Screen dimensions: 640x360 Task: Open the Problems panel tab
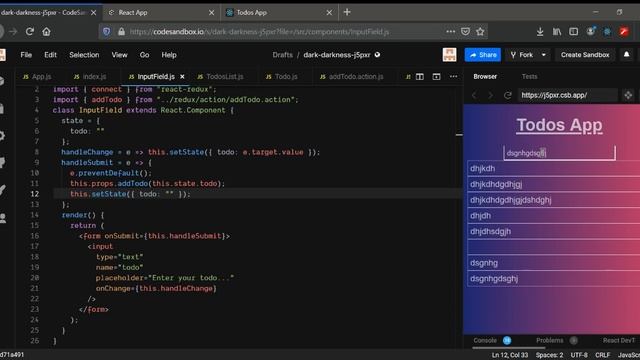tap(549, 340)
